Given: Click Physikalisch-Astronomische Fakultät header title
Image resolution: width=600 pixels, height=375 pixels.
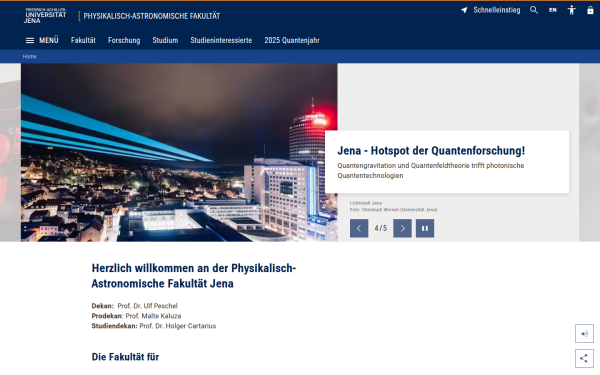Looking at the screenshot, I should coord(152,16).
